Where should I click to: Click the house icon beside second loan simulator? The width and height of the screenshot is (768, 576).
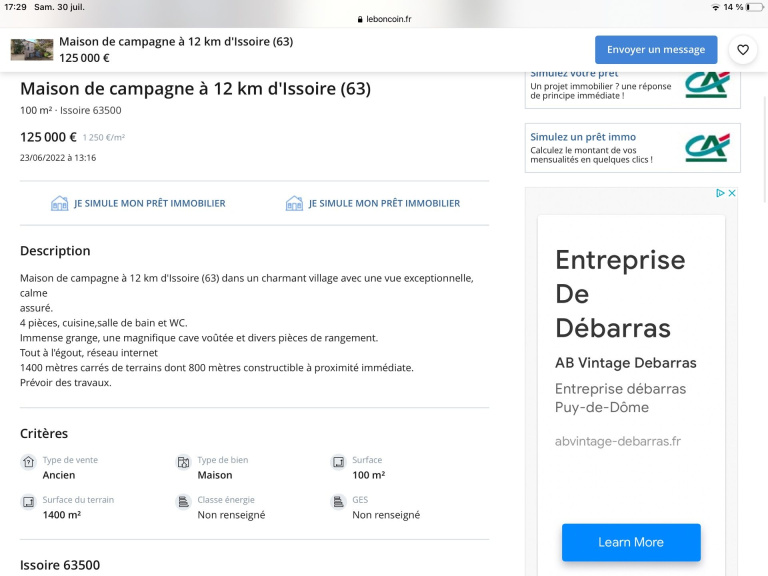294,203
